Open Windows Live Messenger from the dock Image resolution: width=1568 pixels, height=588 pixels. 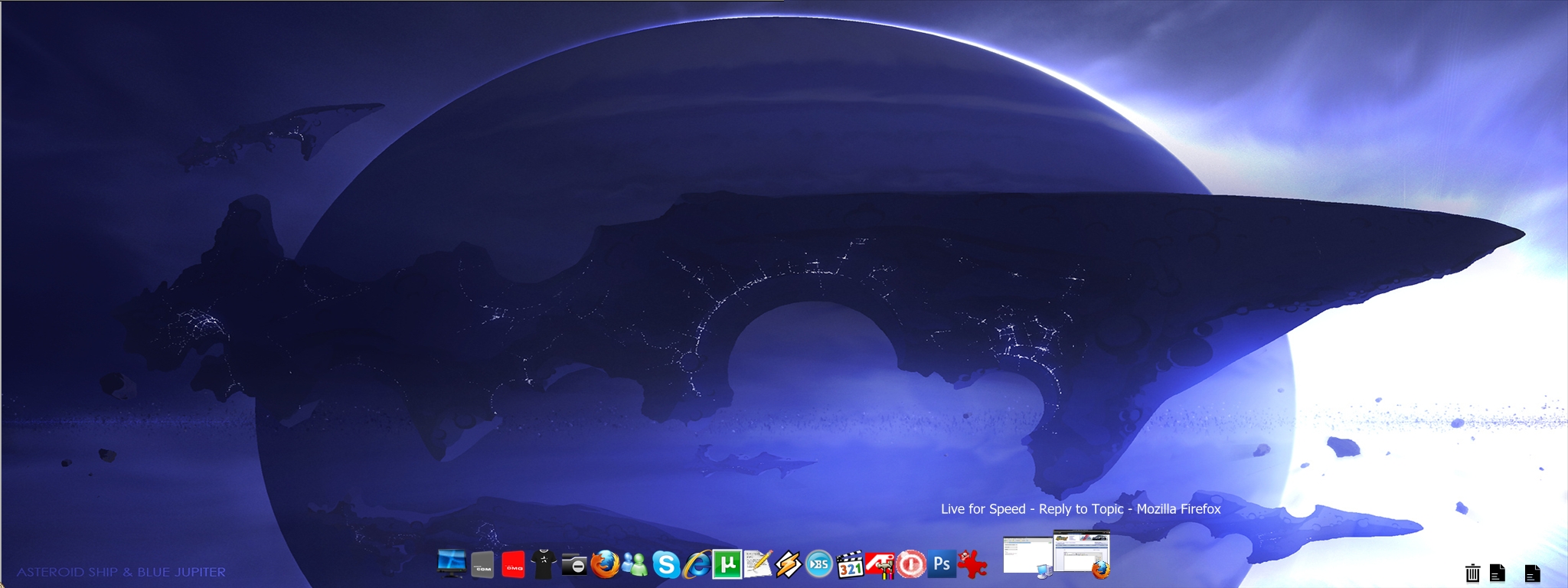click(635, 565)
